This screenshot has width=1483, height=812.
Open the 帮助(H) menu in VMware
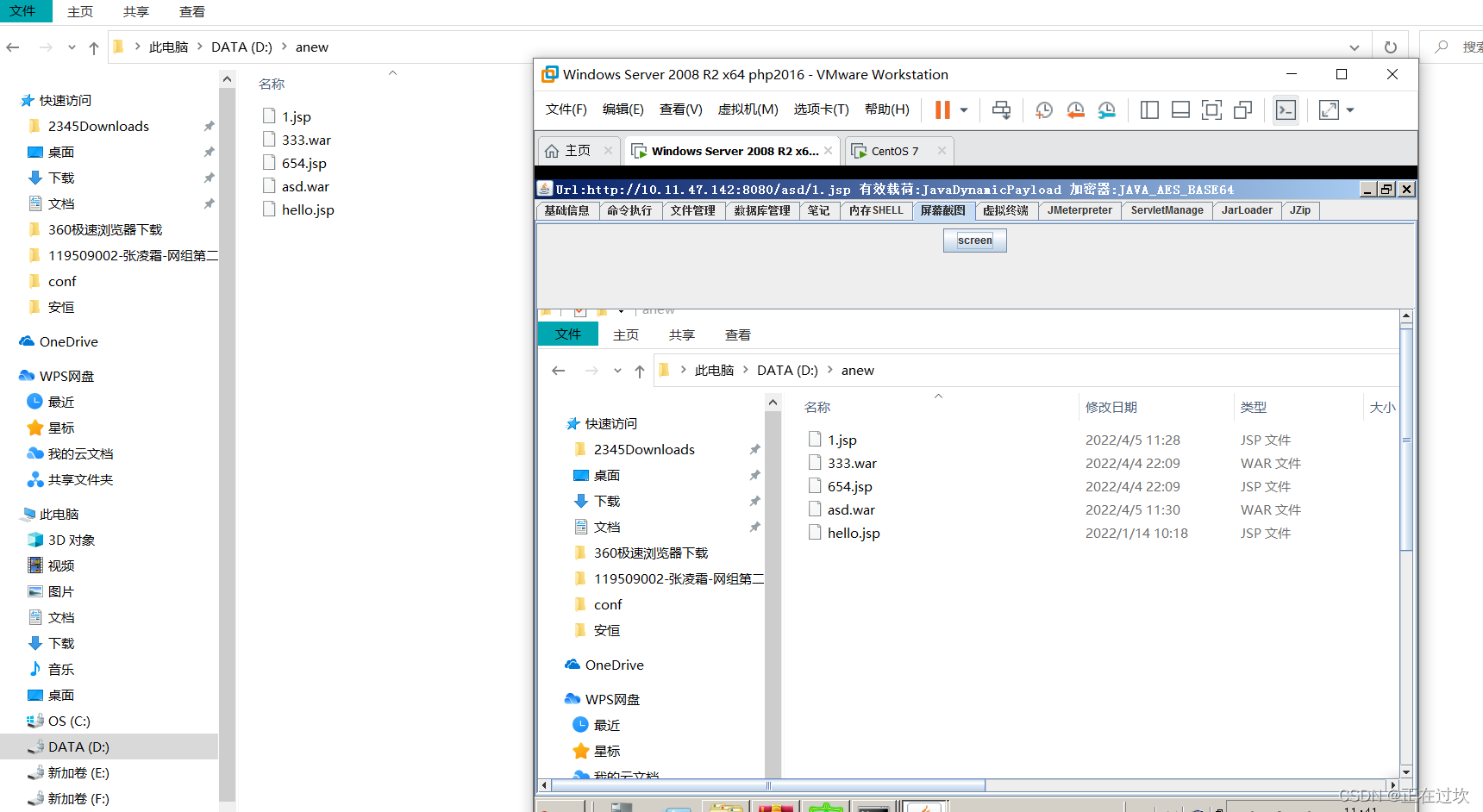pyautogui.click(x=886, y=109)
